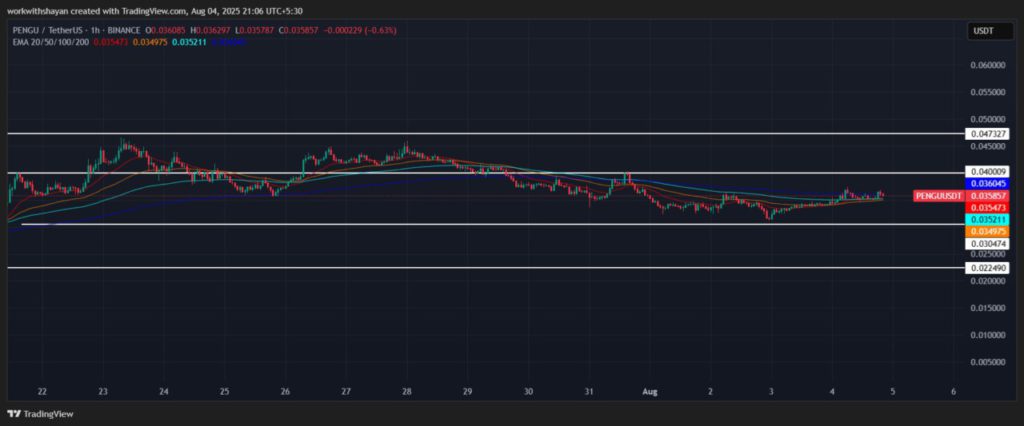Click the PENGUUSDT price tag on chart

click(x=938, y=196)
